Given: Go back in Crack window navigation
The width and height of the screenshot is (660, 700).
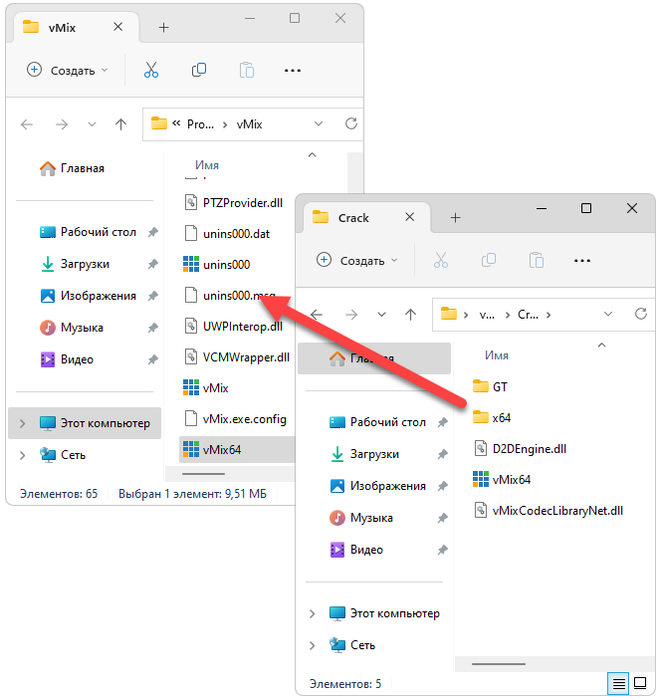Looking at the screenshot, I should pyautogui.click(x=317, y=315).
